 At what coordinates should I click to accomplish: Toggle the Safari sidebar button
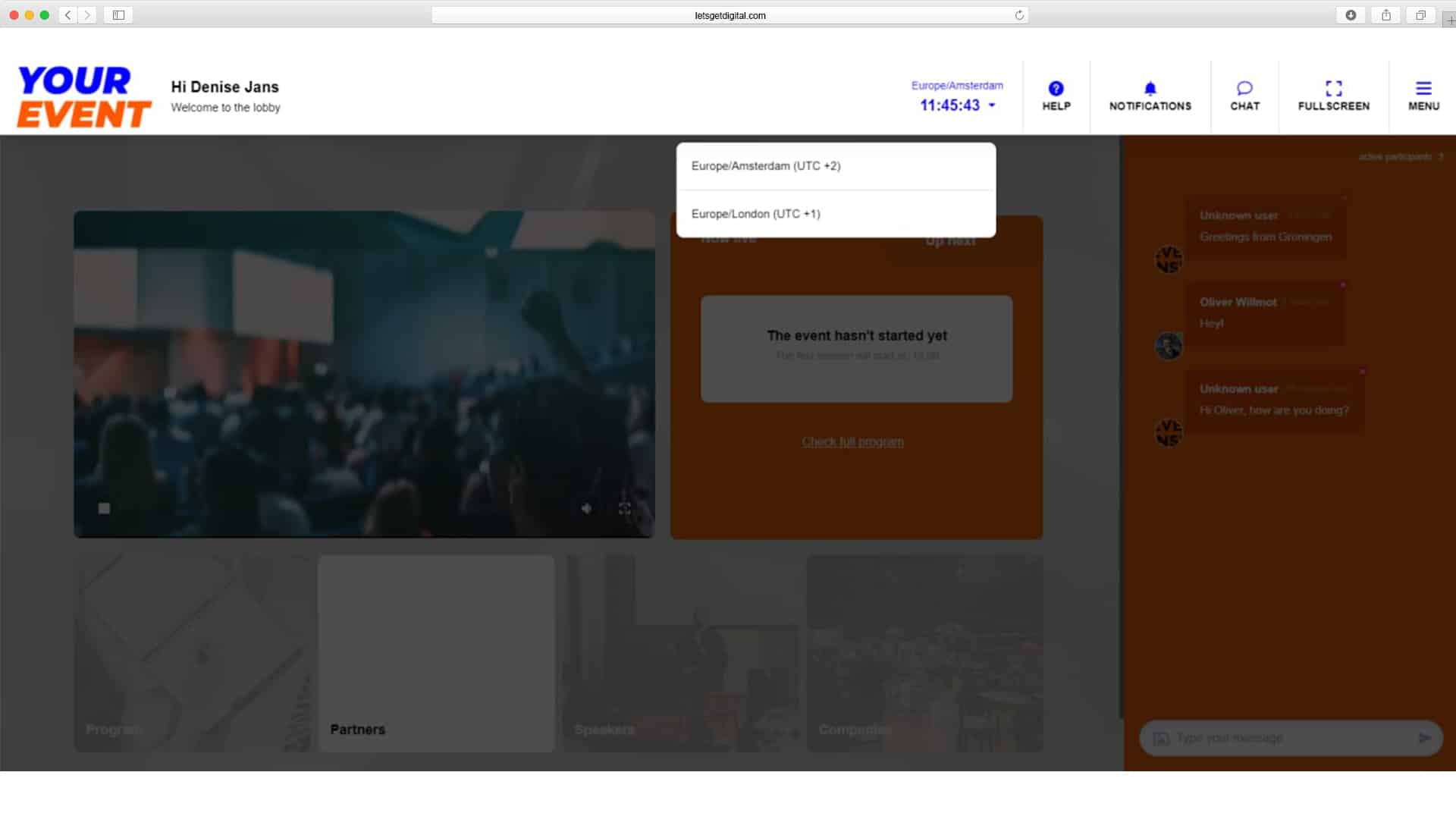(x=118, y=15)
